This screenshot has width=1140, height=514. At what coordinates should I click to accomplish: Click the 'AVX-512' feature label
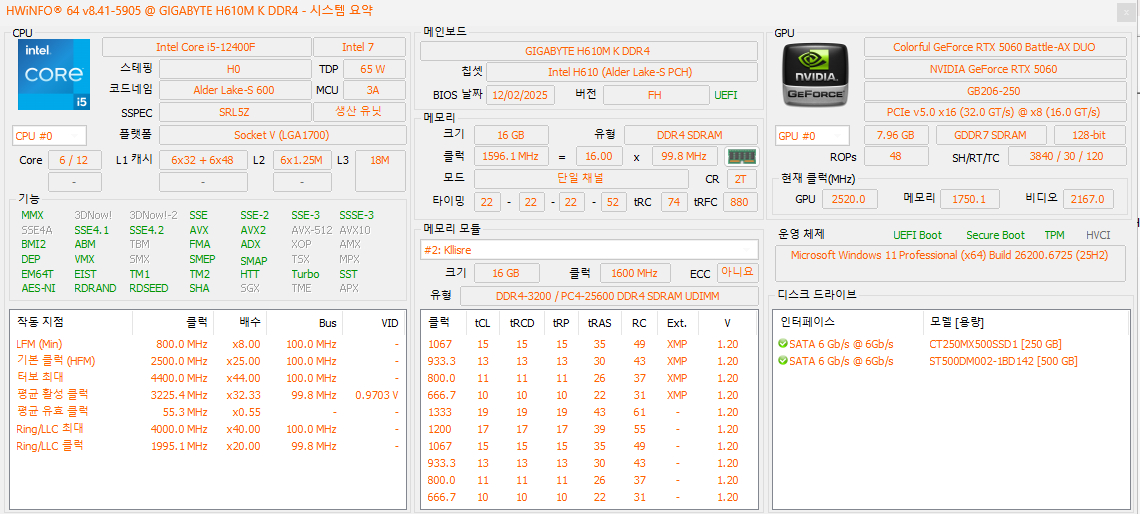(x=312, y=230)
